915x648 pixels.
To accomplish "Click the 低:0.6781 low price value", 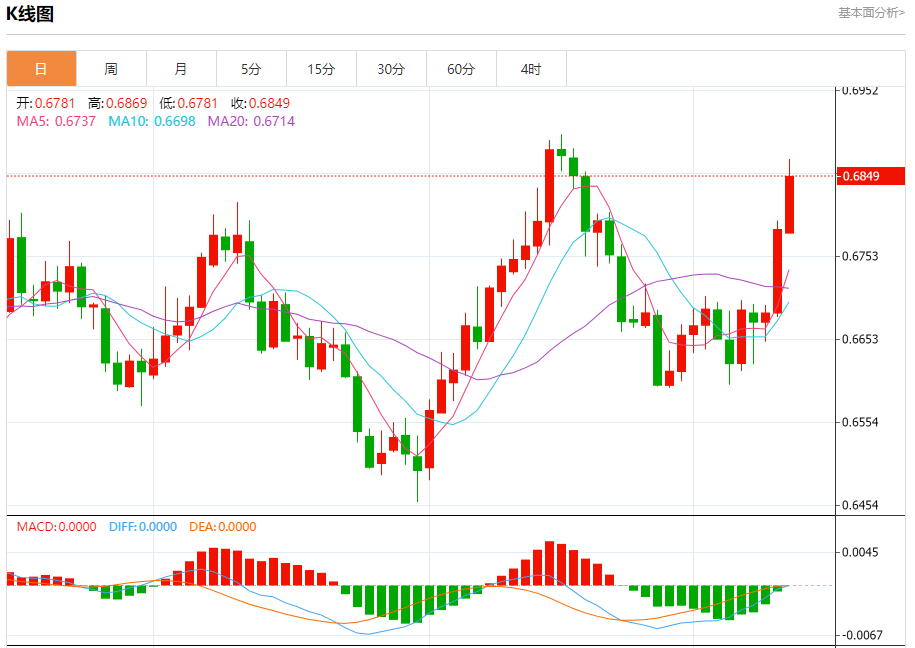I will (x=188, y=103).
